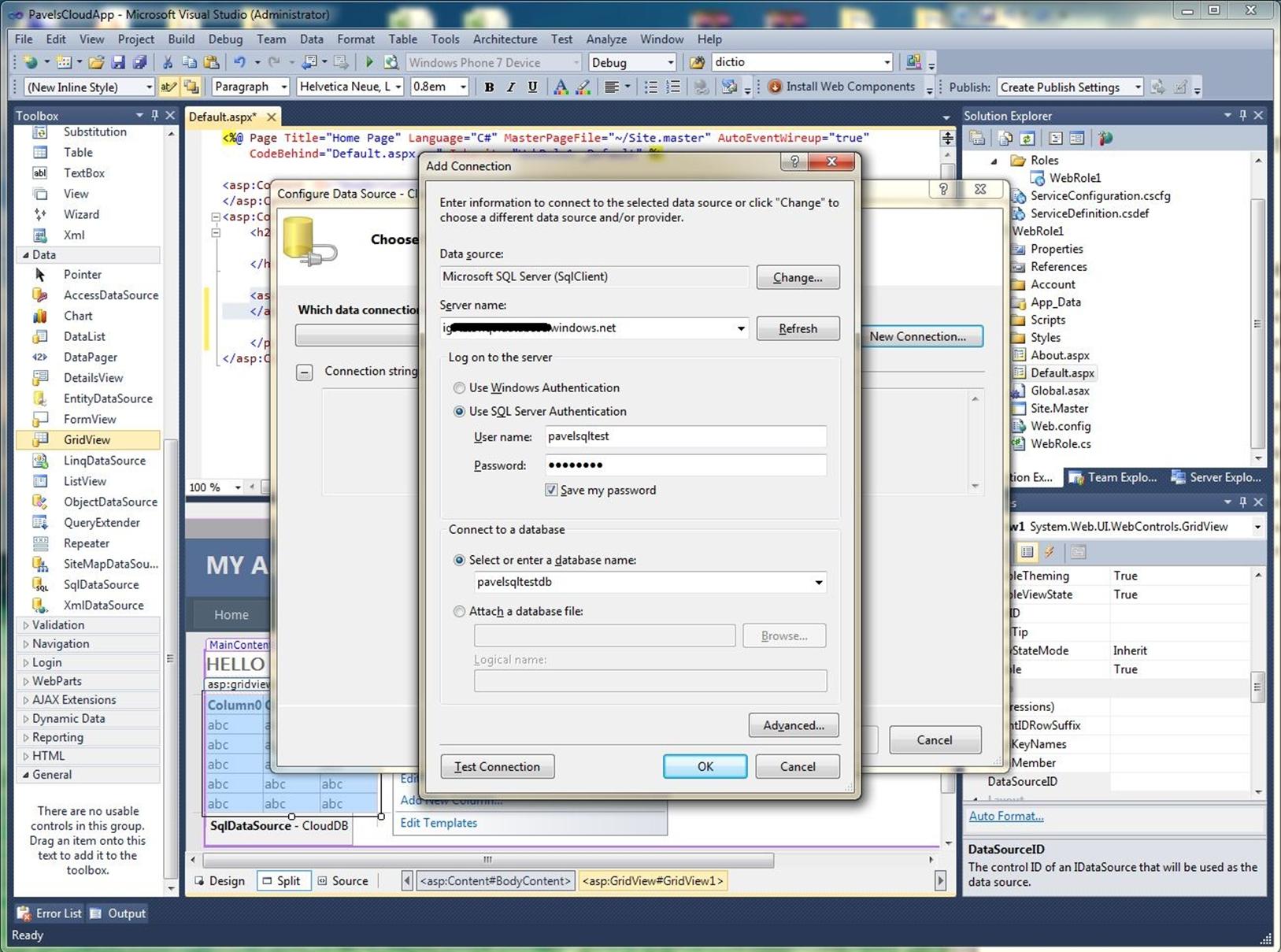
Task: Select Web.config in Solution Explorer
Action: coord(1060,426)
